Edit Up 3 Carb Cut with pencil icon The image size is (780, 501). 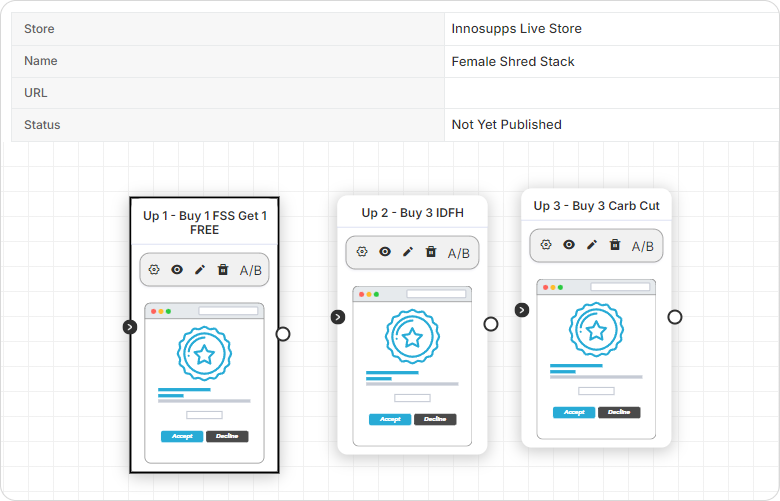click(592, 244)
